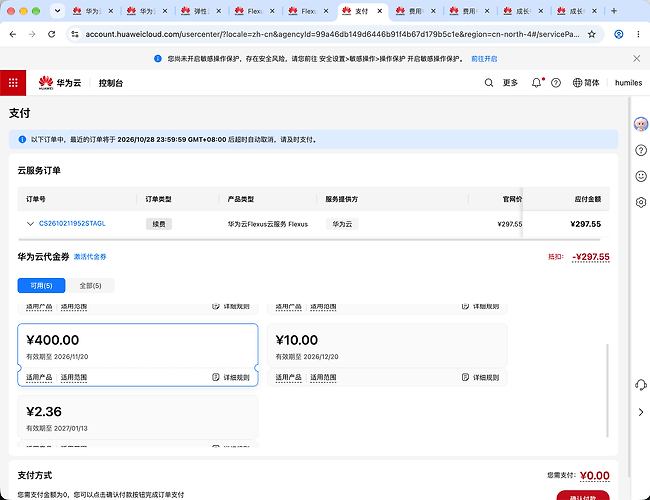Click the 续费 order type tag
Viewport: 650px width, 500px height.
tap(159, 224)
